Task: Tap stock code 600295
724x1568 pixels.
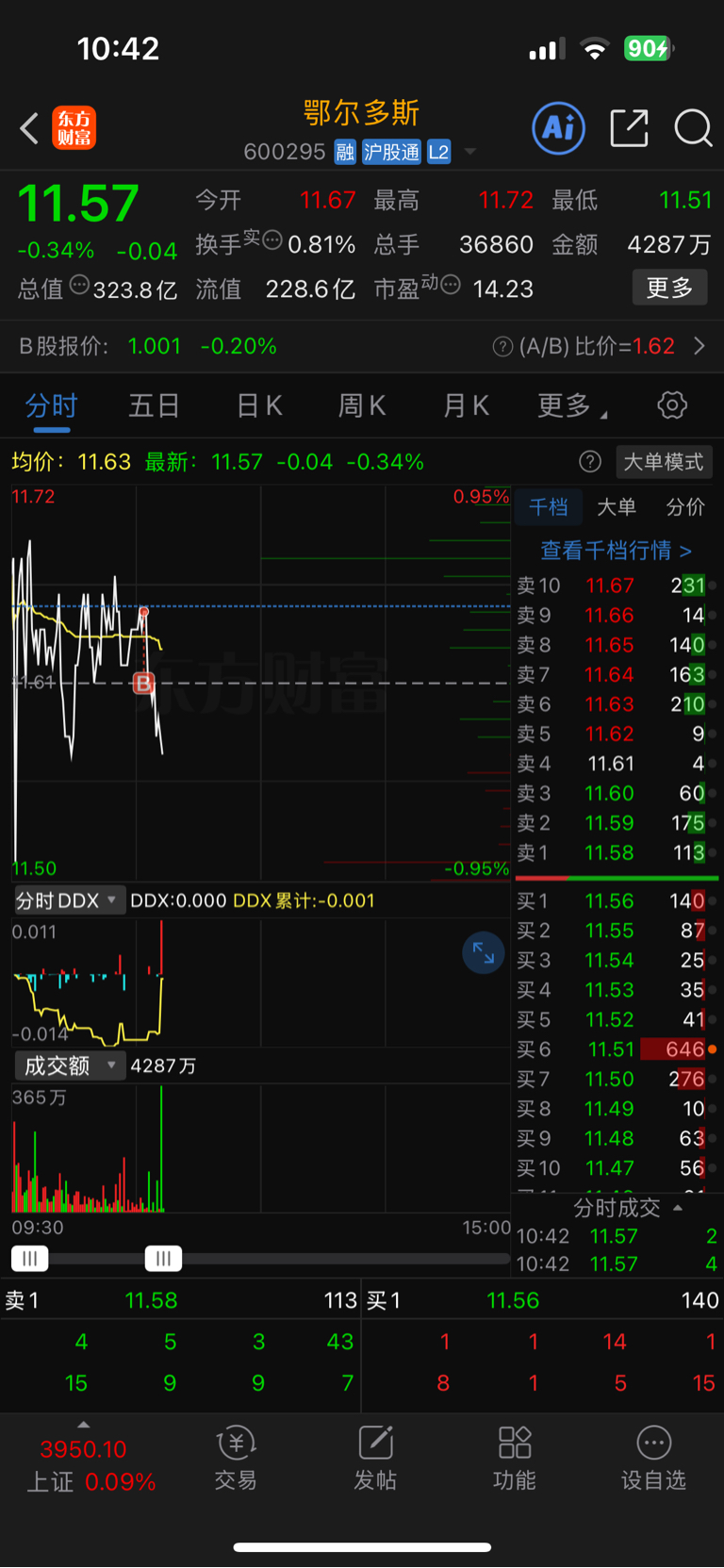Action: (285, 152)
